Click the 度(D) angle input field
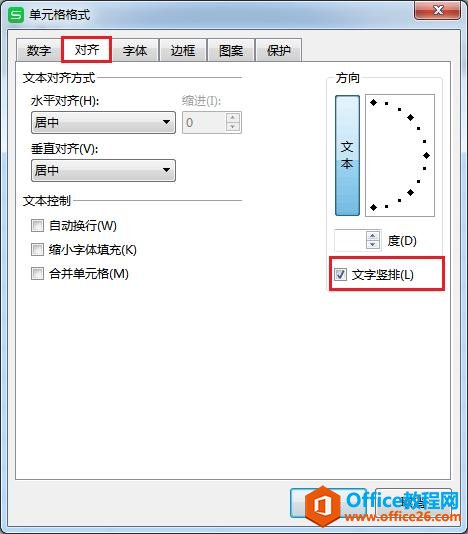Viewport: 468px width, 534px height. pyautogui.click(x=351, y=240)
